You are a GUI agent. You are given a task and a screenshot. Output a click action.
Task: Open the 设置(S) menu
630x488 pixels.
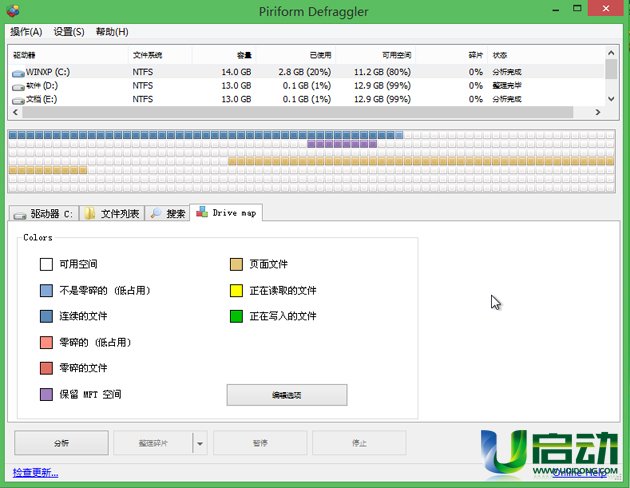point(69,32)
